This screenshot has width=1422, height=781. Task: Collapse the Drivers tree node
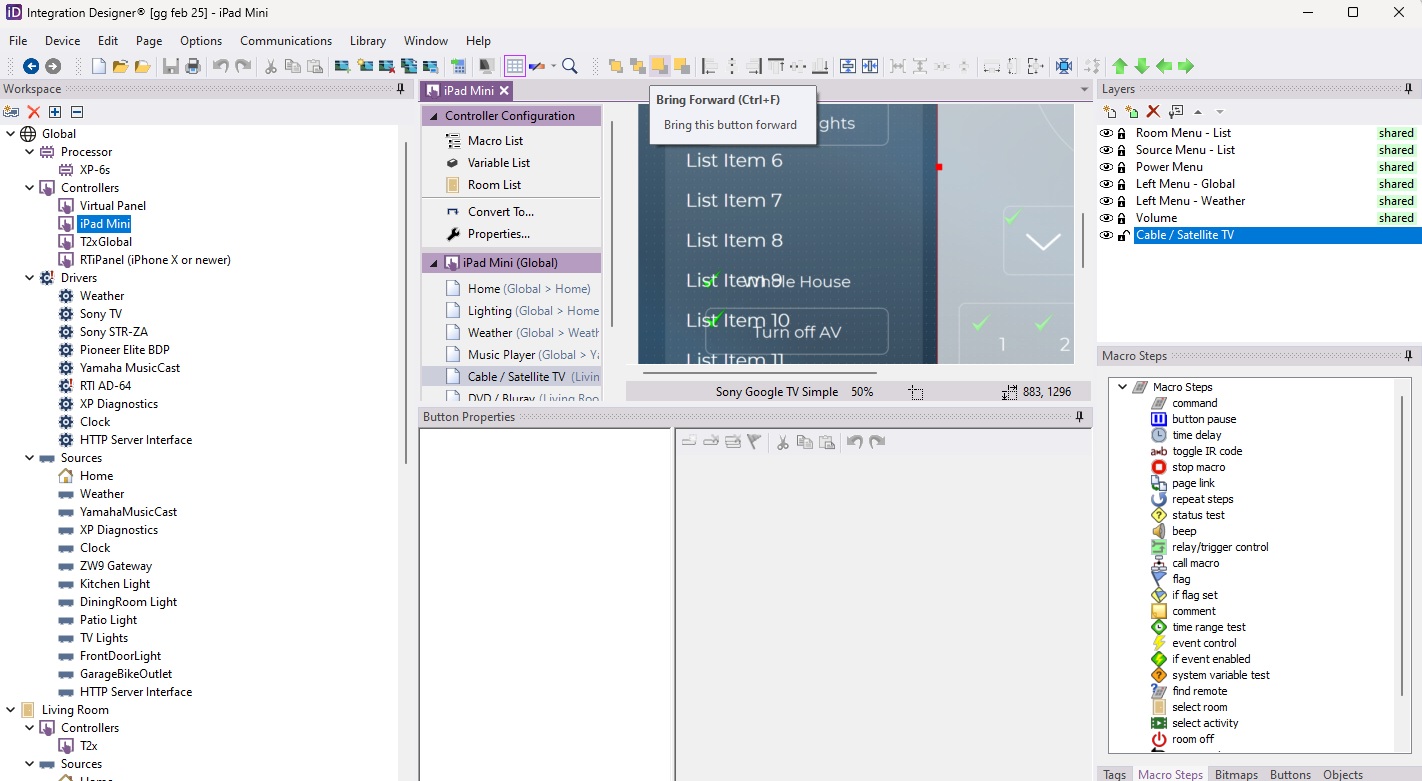[30, 278]
